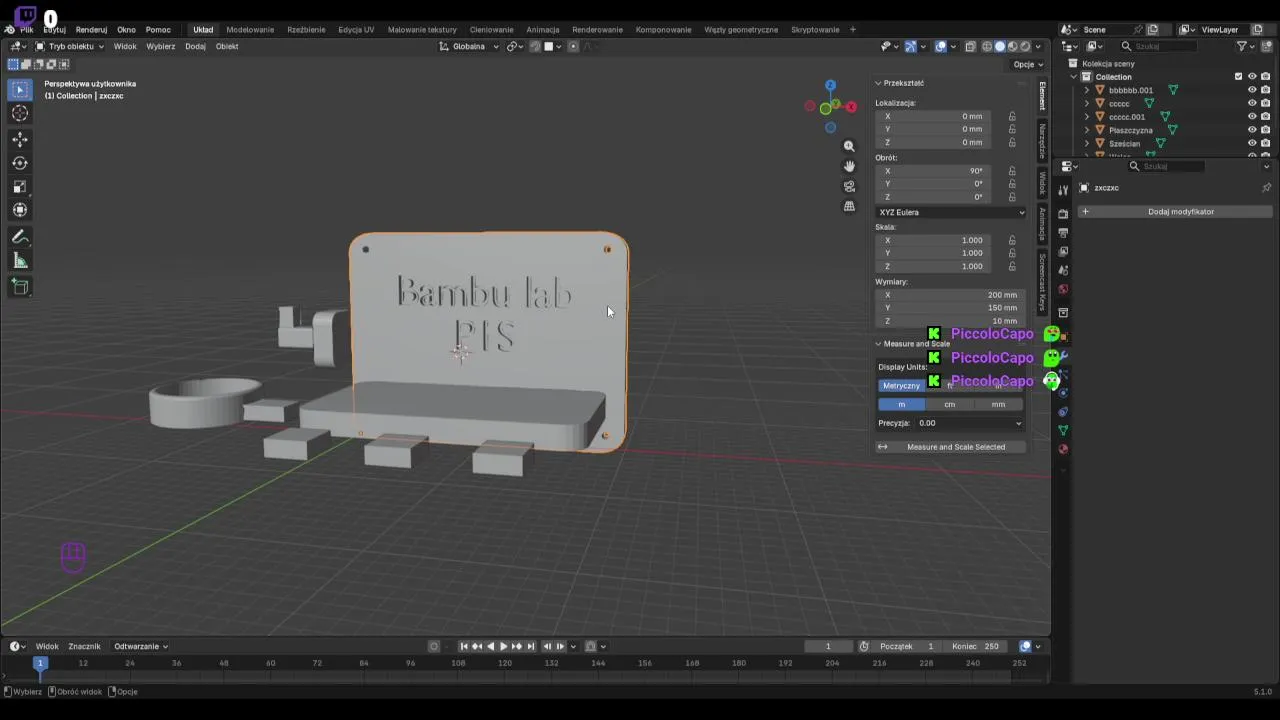Switch to the Modelowanie workspace tab
The image size is (1280, 720).
click(250, 29)
